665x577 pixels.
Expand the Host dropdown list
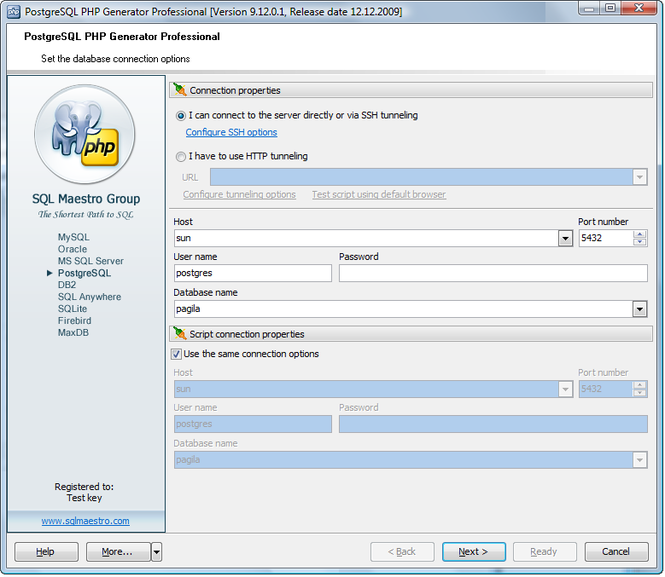[565, 238]
